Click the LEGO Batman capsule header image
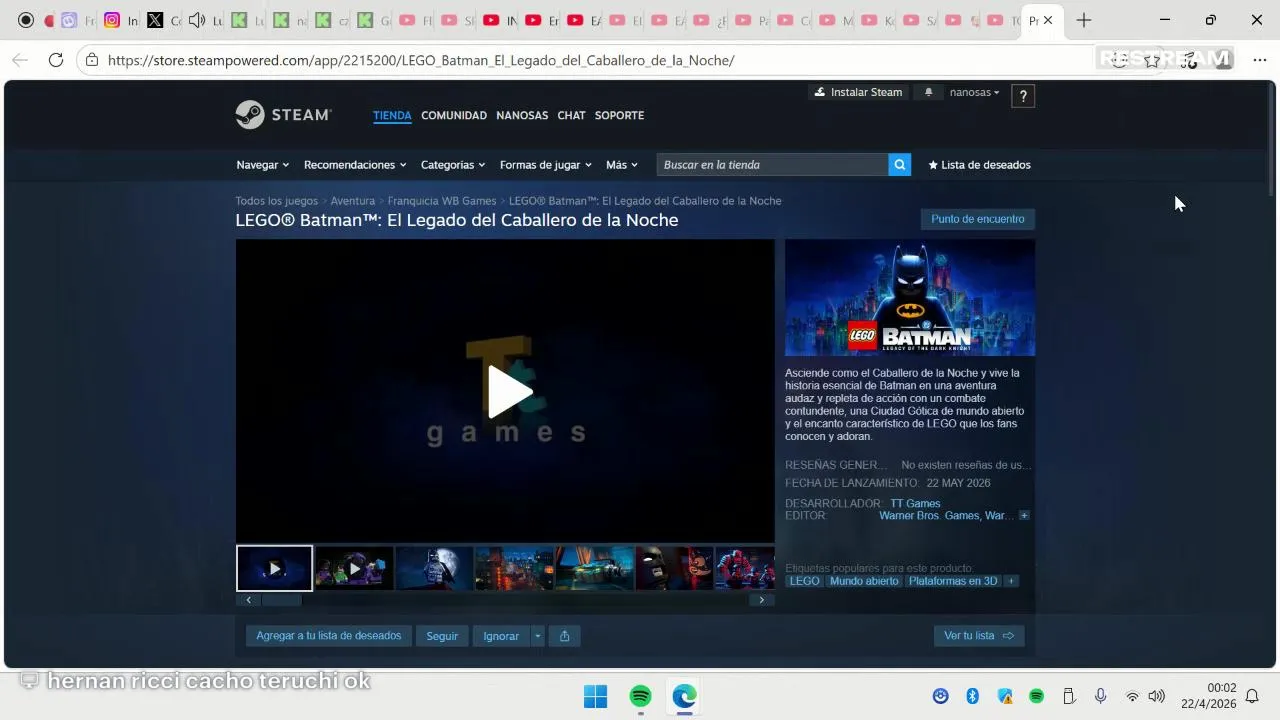Viewport: 1280px width, 720px height. coord(910,298)
